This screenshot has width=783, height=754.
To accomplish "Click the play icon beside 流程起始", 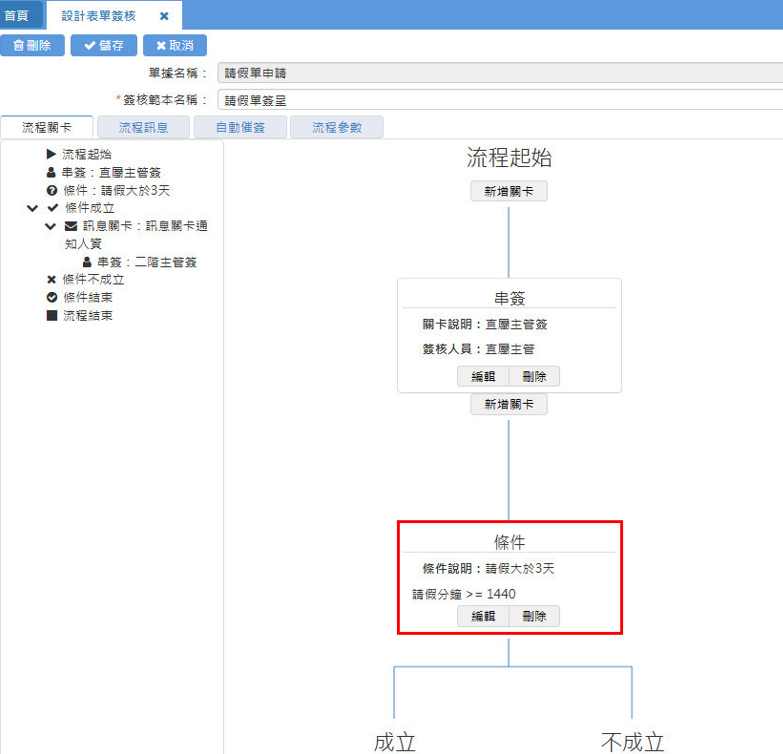I will 51,155.
